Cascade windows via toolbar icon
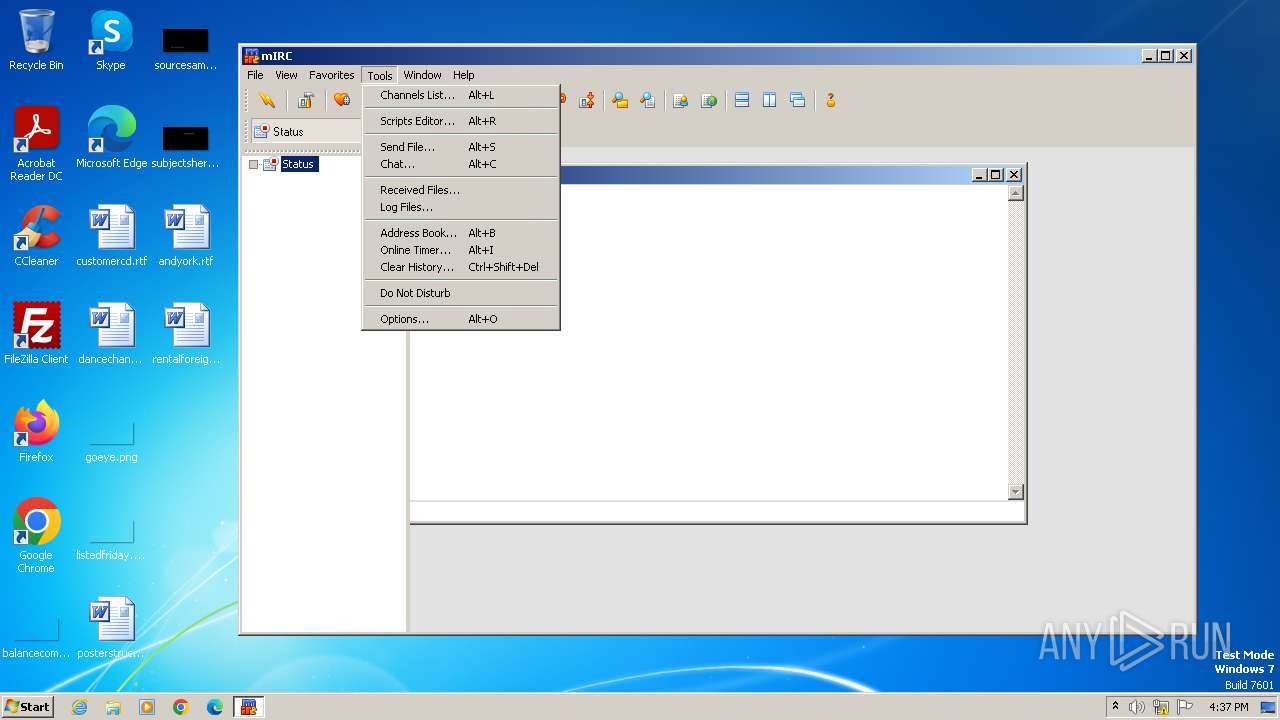 797,100
